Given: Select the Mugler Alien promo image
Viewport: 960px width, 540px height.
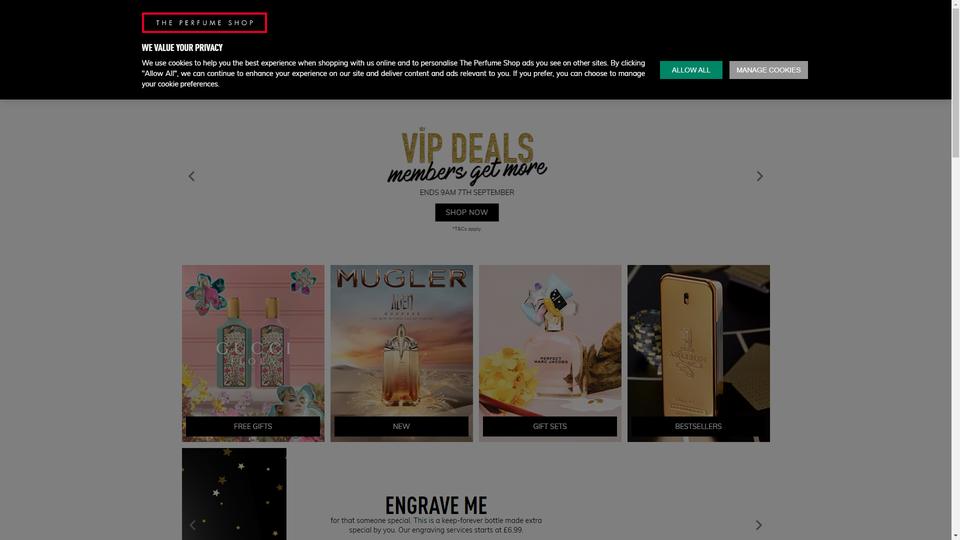Looking at the screenshot, I should pyautogui.click(x=402, y=340).
